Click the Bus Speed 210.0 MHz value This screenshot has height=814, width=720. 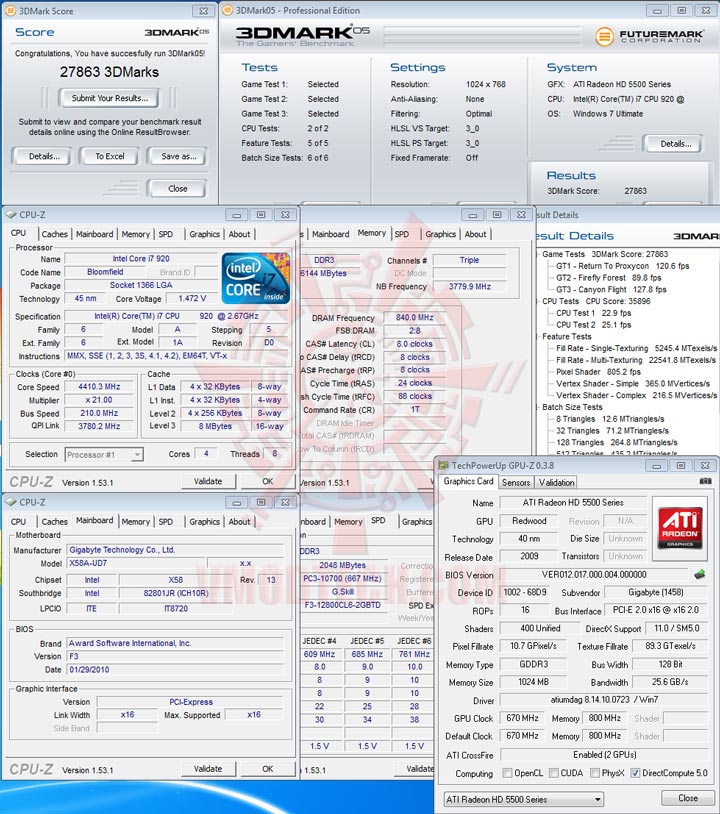point(99,413)
